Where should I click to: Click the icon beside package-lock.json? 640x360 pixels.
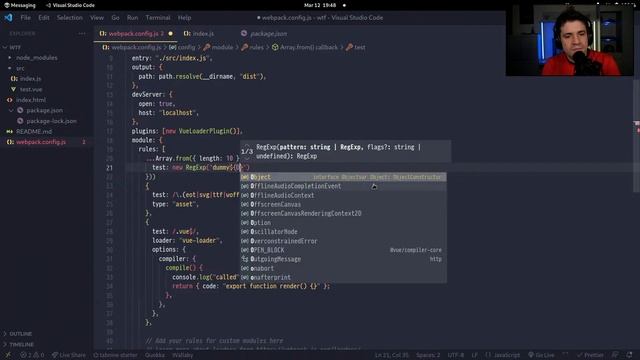(20, 121)
